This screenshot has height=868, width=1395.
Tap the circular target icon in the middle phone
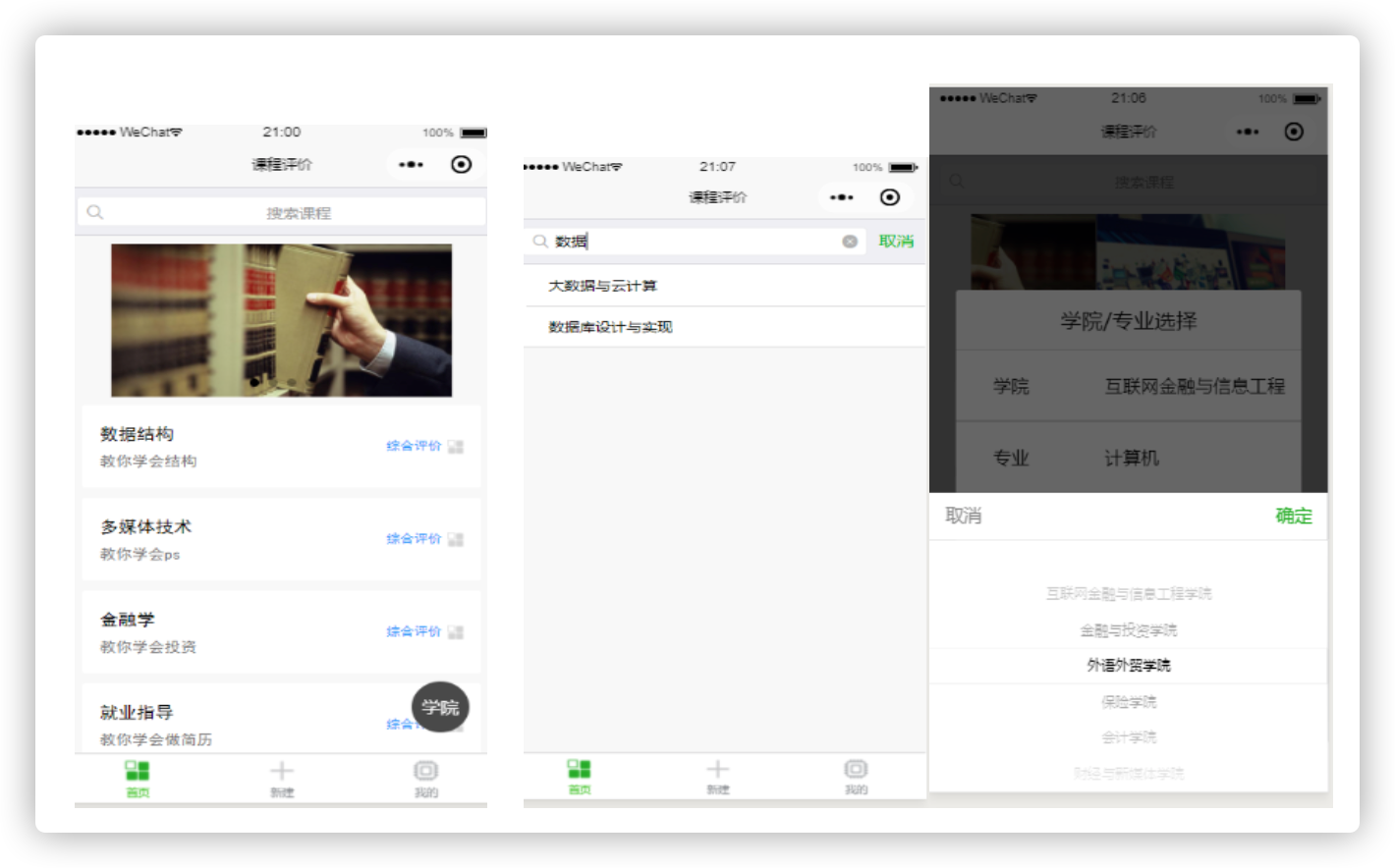click(x=890, y=197)
